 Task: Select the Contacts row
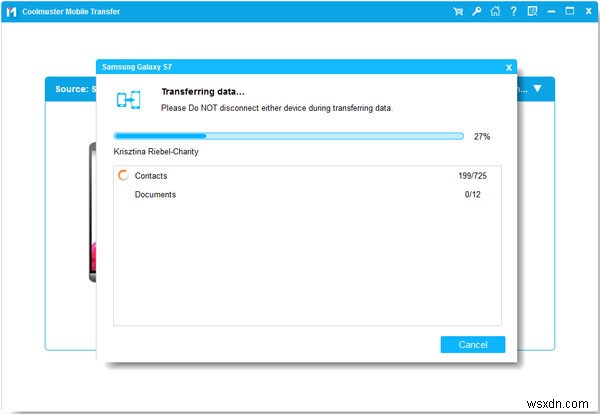coord(307,176)
